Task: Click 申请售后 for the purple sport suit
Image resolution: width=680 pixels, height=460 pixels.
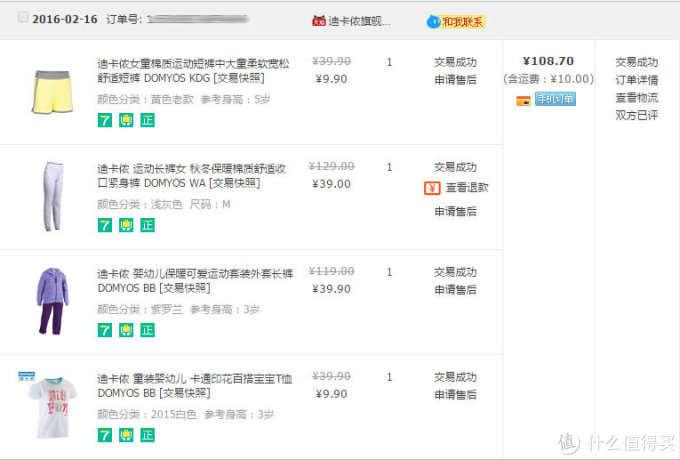Action: [x=455, y=290]
